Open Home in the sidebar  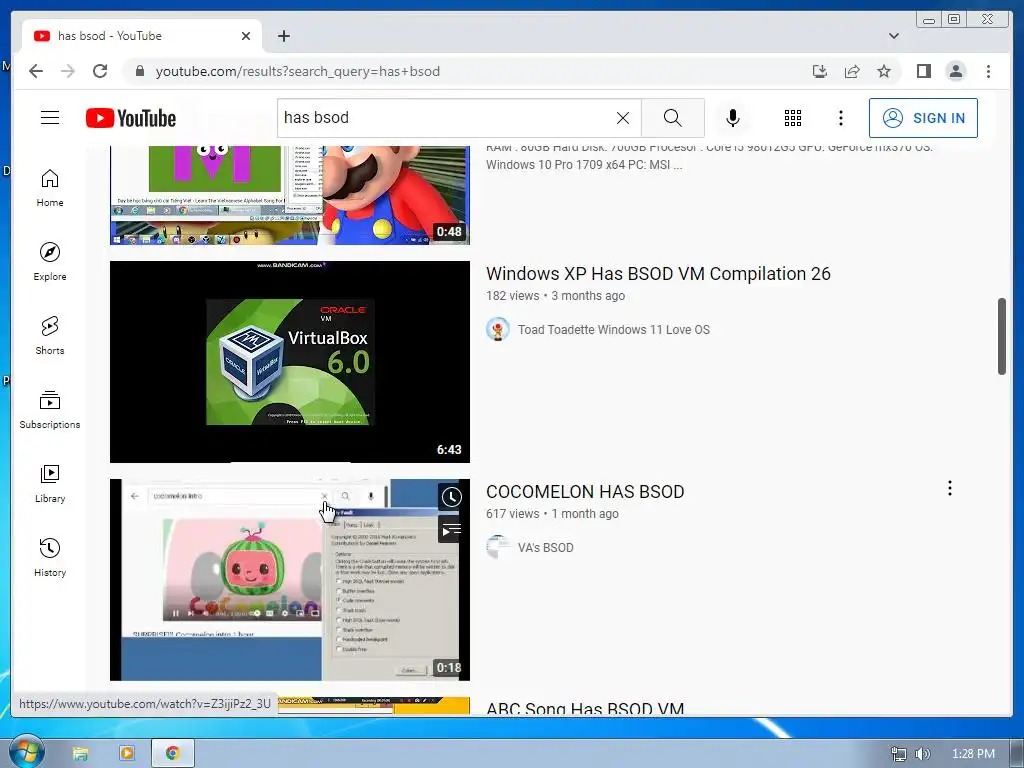pyautogui.click(x=50, y=188)
